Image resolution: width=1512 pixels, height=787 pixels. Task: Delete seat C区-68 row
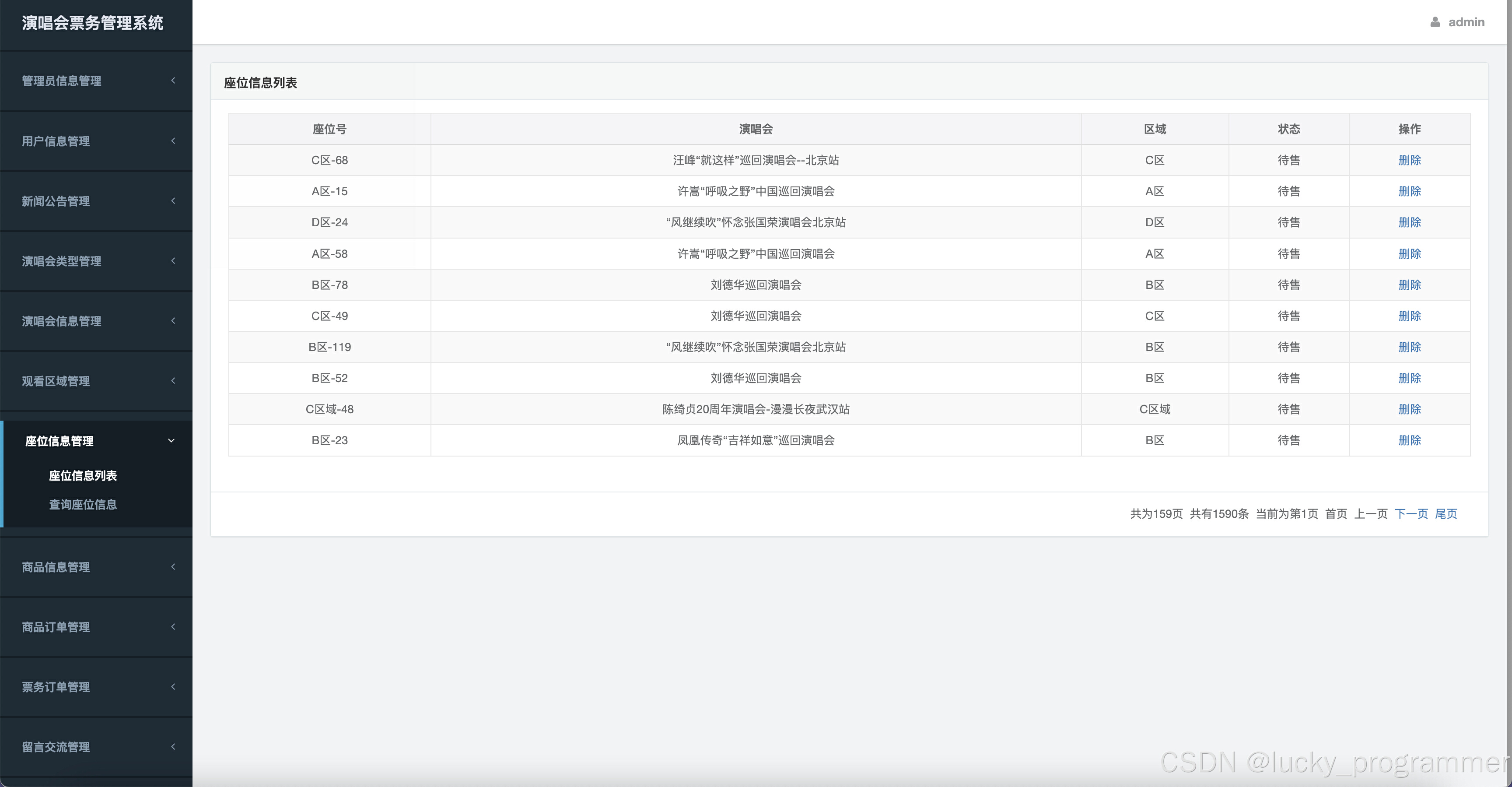coord(1409,160)
